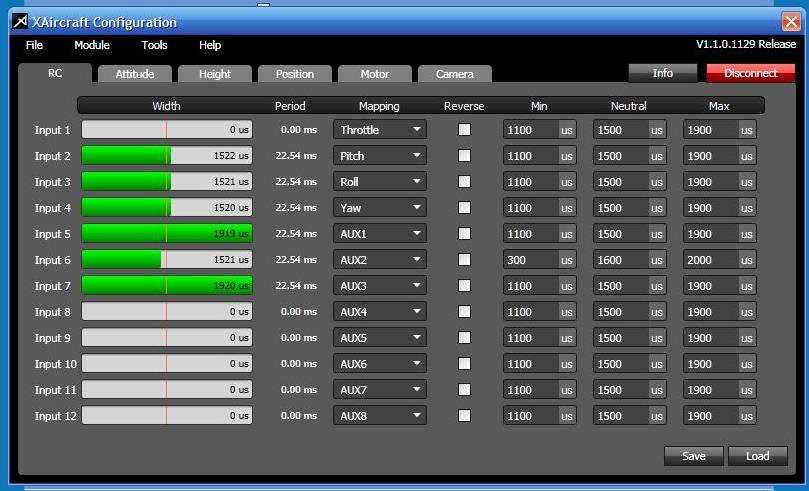Viewport: 809px width, 491px height.
Task: Enable Reverse checkbox for Input 1 Throttle
Action: [x=464, y=130]
